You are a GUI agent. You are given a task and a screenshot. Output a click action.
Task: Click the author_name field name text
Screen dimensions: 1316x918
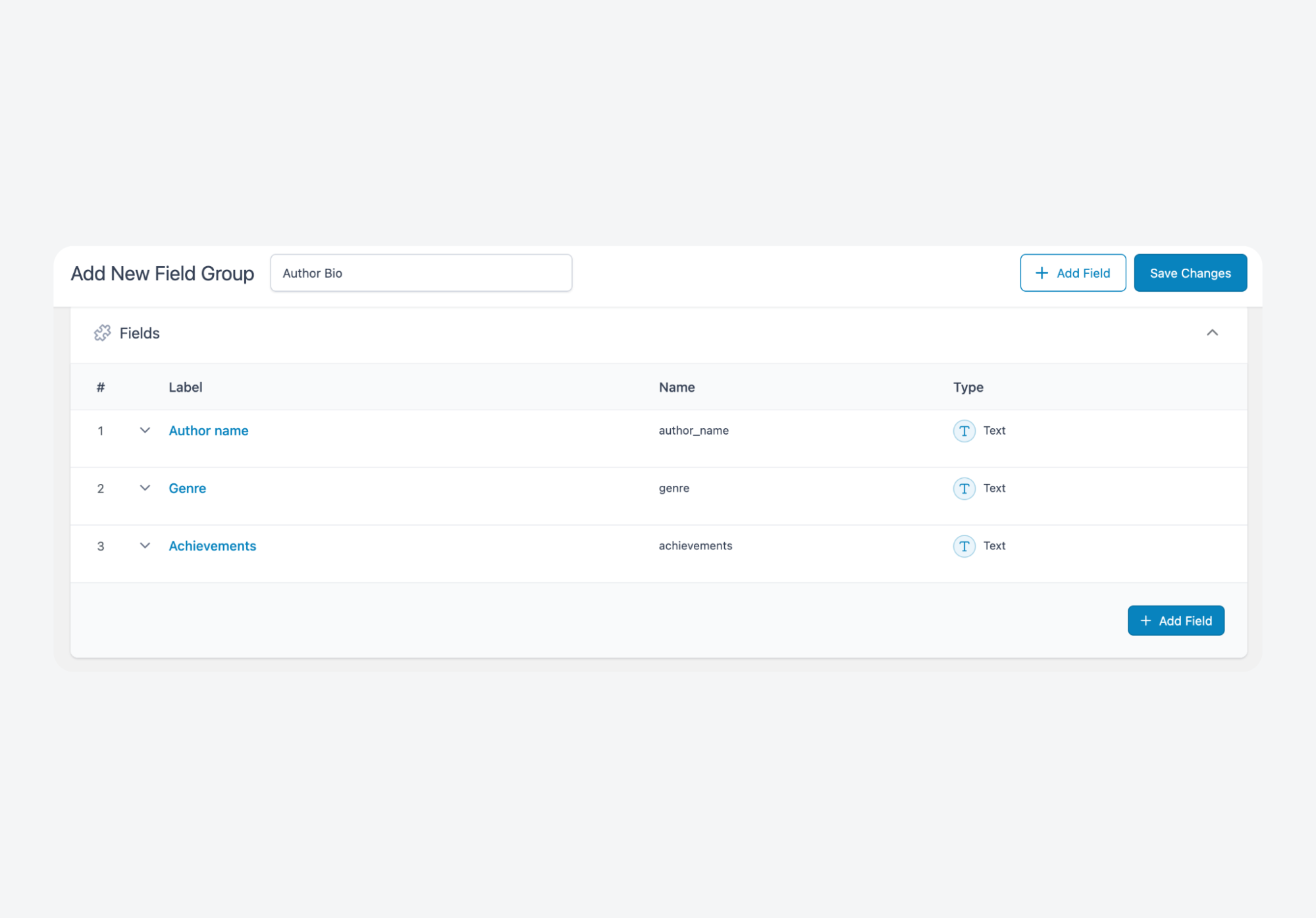tap(693, 431)
